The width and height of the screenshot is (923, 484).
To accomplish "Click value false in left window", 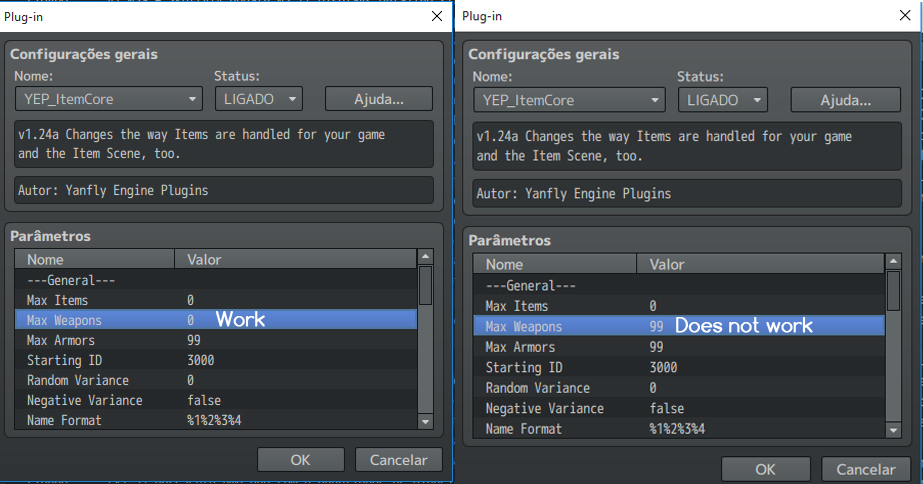I will point(204,400).
